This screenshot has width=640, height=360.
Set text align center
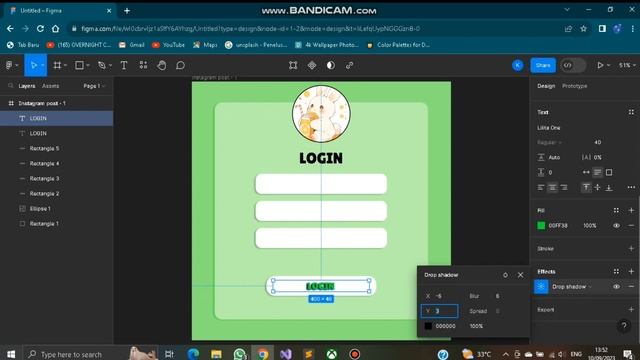click(x=552, y=187)
